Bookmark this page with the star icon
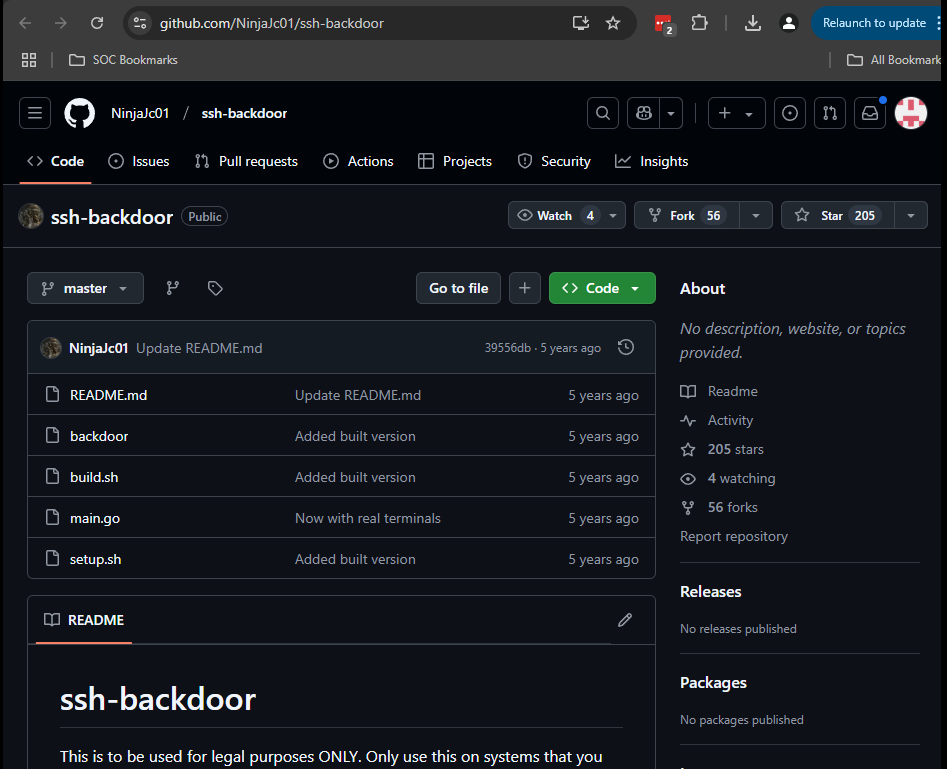This screenshot has height=769, width=947. click(613, 23)
